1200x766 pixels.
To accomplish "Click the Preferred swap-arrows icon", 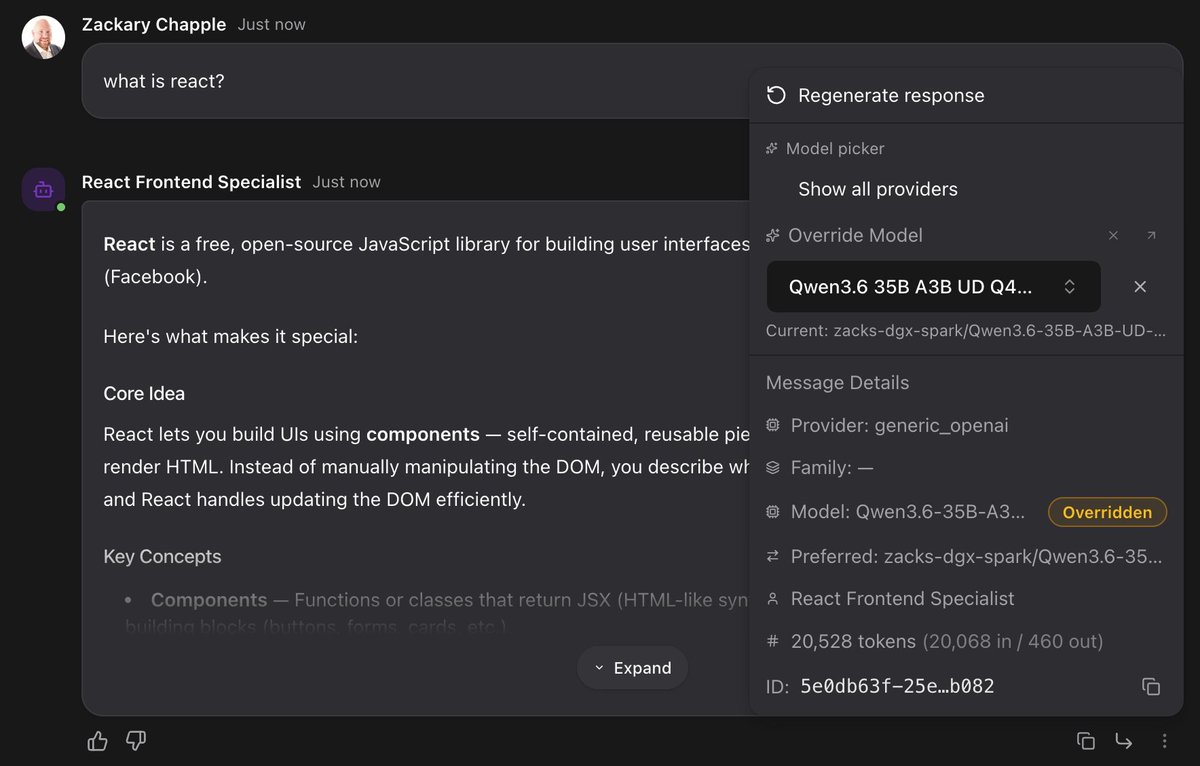I will point(772,556).
